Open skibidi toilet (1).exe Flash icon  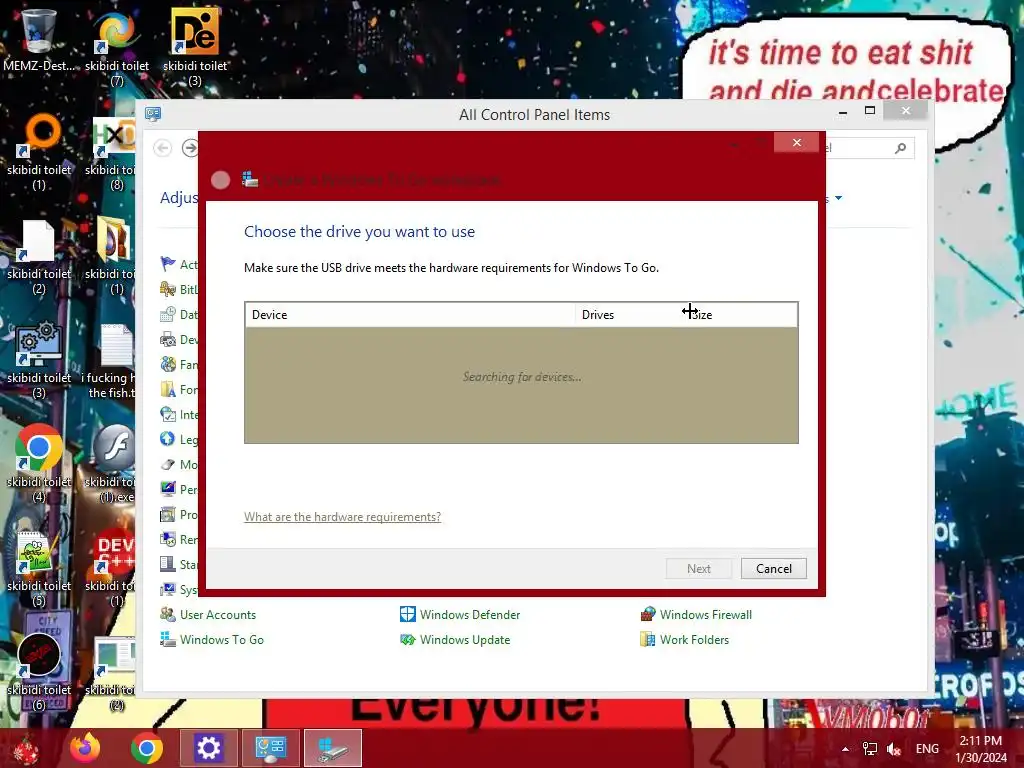coord(111,464)
